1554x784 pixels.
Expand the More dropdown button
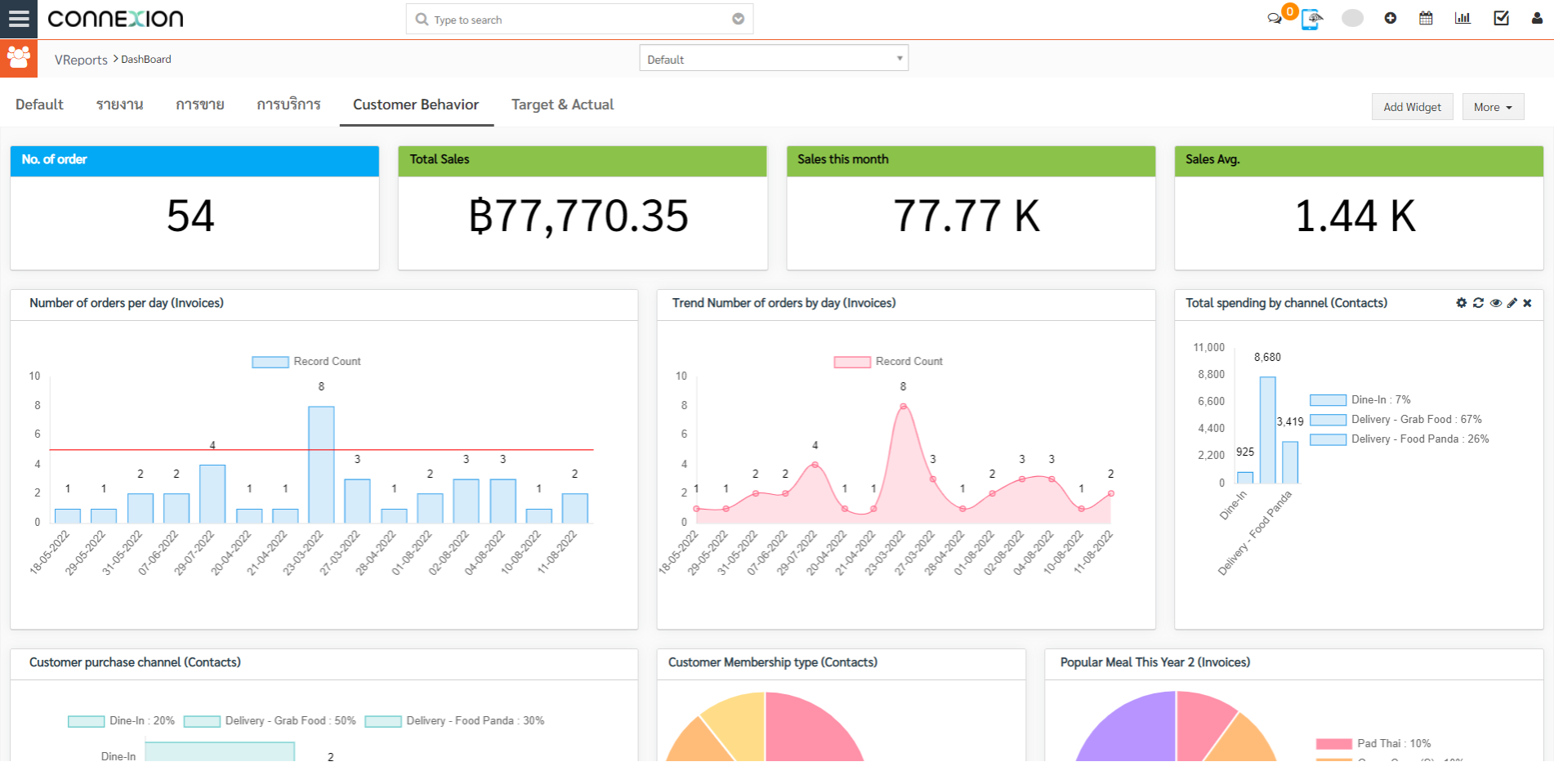1493,107
